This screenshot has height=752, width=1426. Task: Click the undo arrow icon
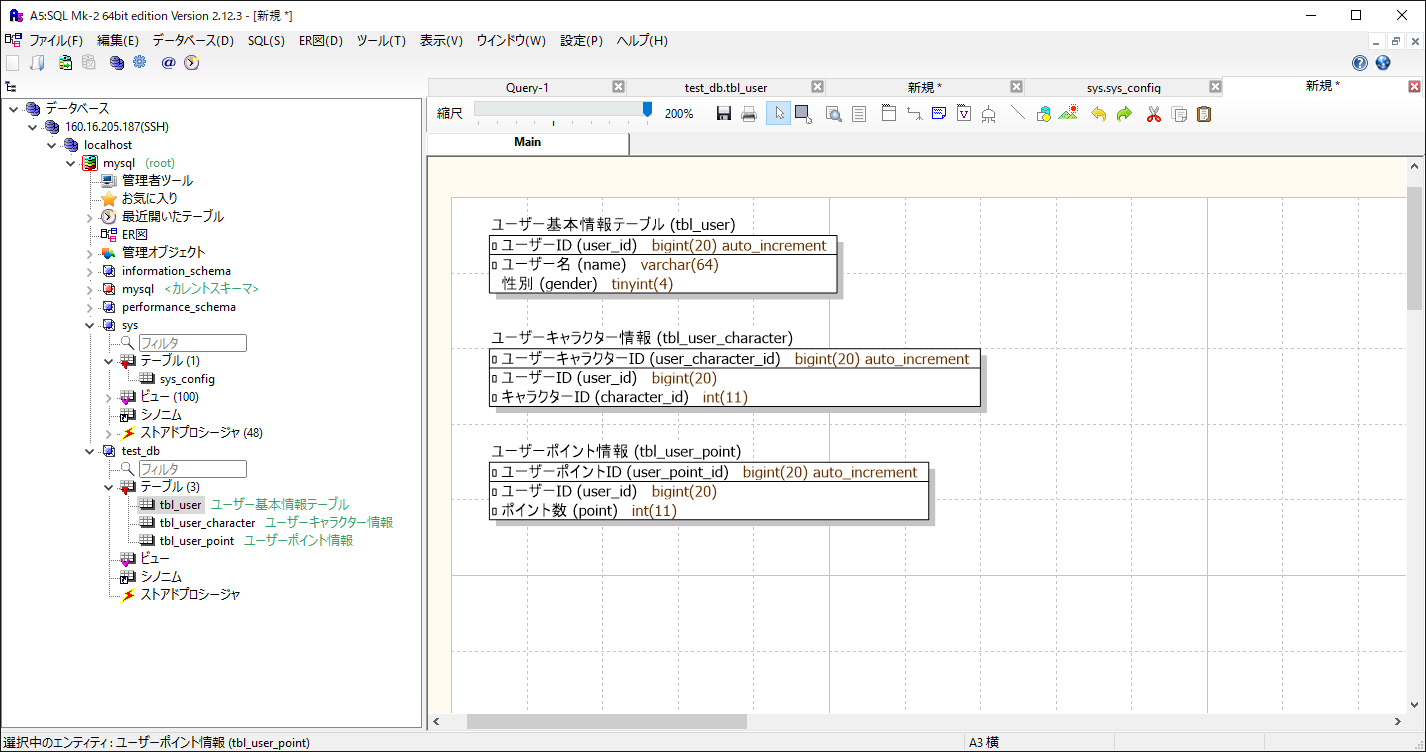click(x=1096, y=113)
